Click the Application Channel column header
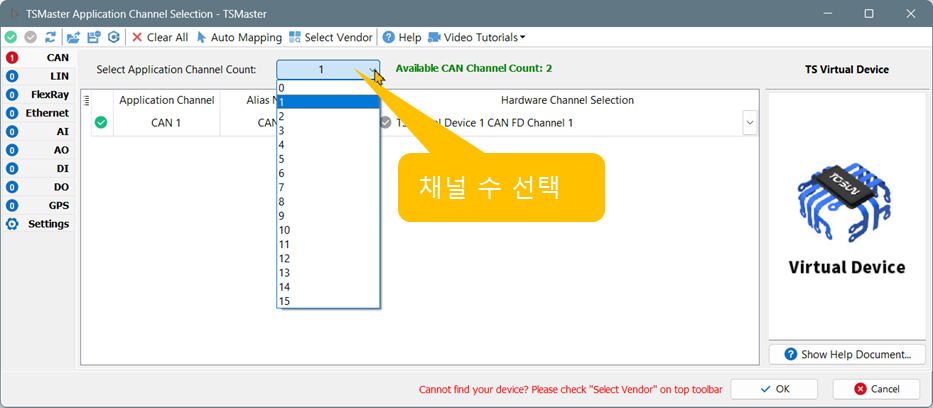This screenshot has width=933, height=408. 167,101
